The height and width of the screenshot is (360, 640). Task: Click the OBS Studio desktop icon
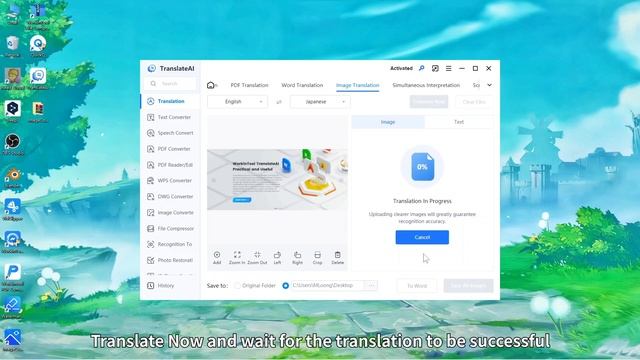pyautogui.click(x=13, y=144)
